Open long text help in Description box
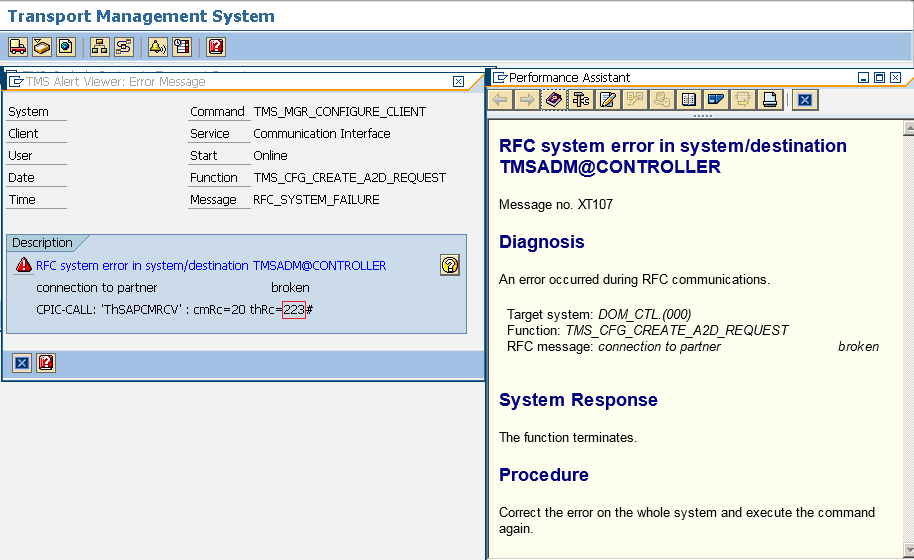 click(449, 265)
